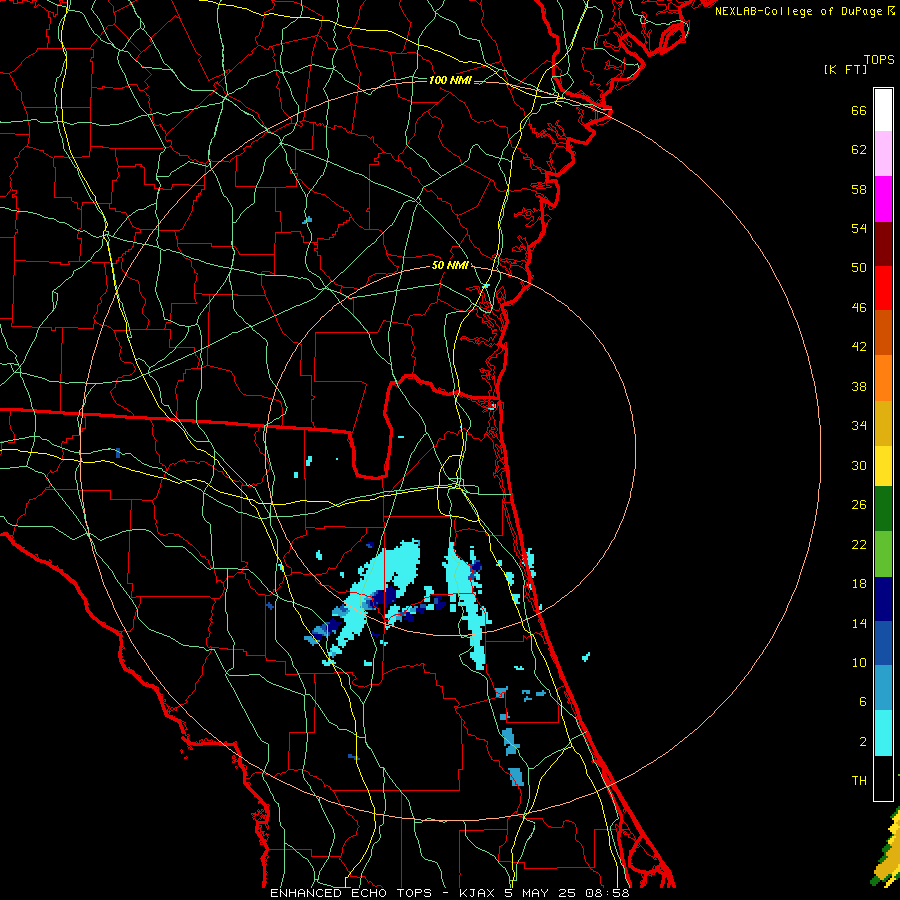This screenshot has width=900, height=900.
Task: Click the legend value 42
Action: pyautogui.click(x=859, y=347)
